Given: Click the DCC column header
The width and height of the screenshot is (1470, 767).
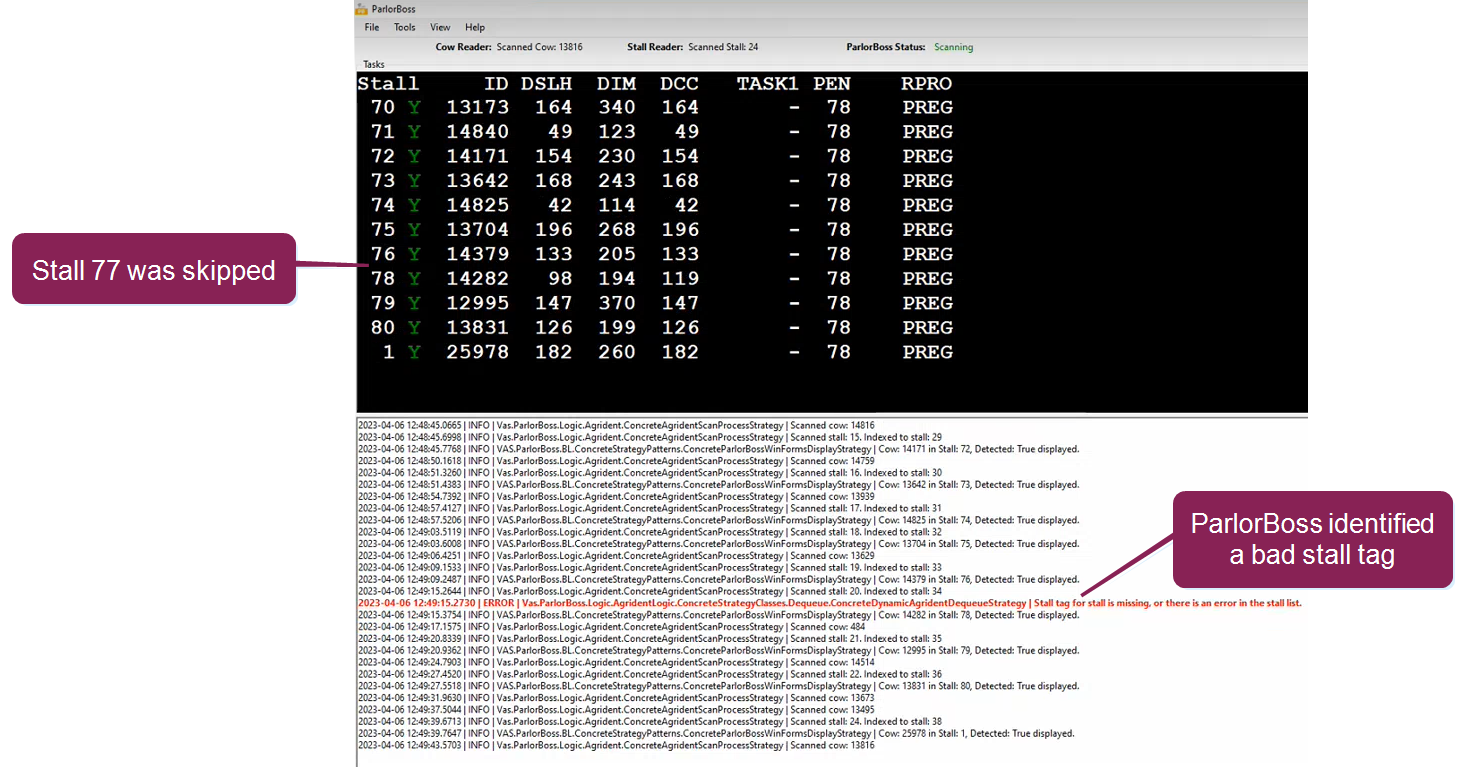Looking at the screenshot, I should click(679, 83).
